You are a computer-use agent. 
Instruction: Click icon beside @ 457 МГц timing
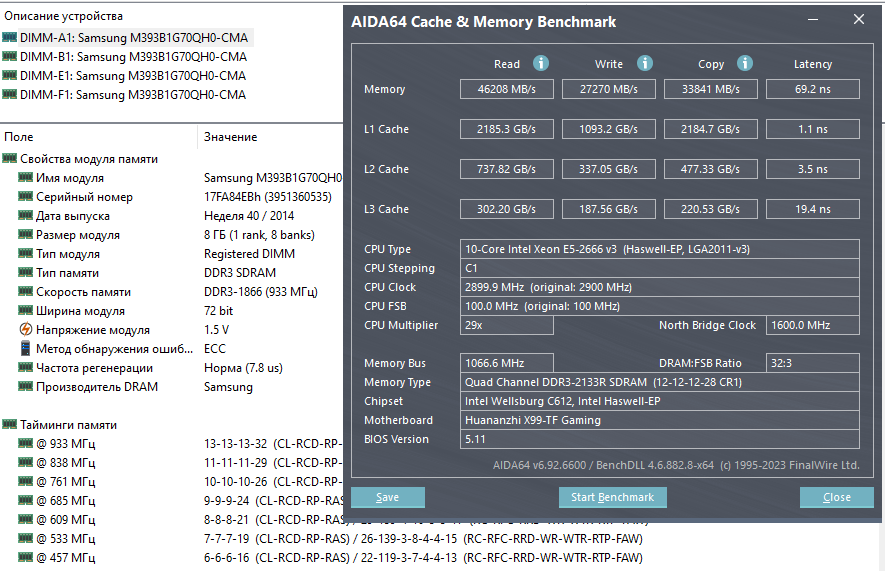25,557
